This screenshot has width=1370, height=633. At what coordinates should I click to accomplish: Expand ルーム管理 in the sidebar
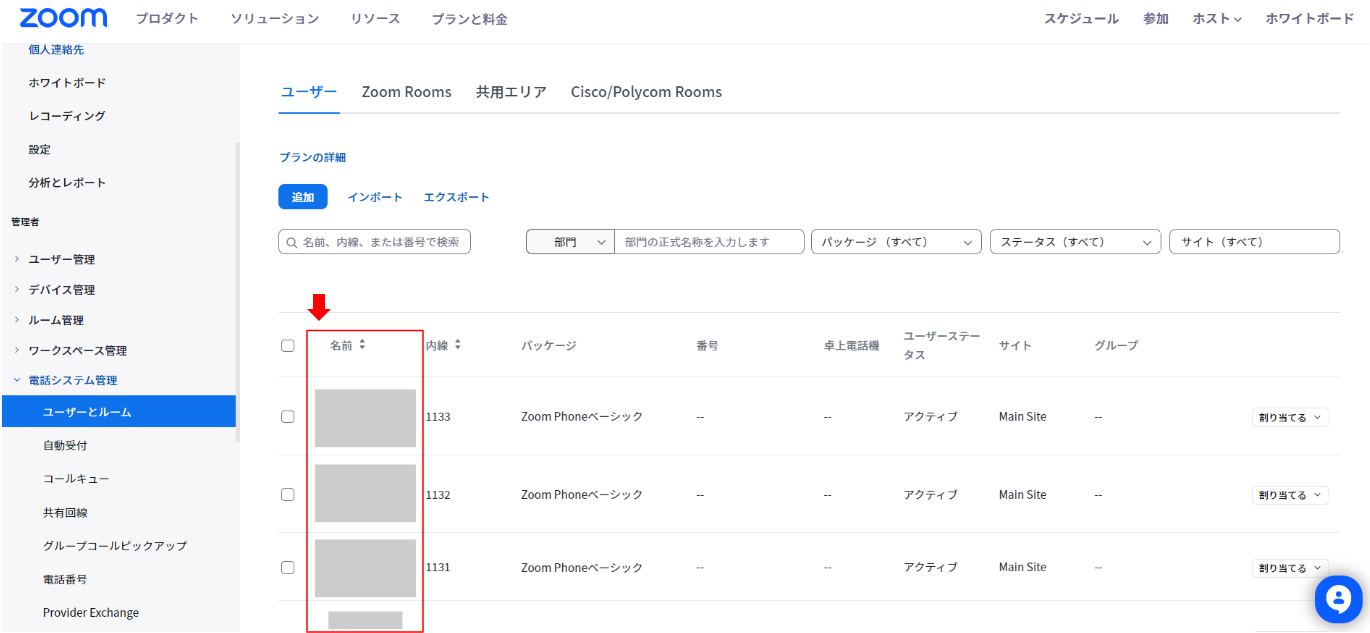click(56, 320)
